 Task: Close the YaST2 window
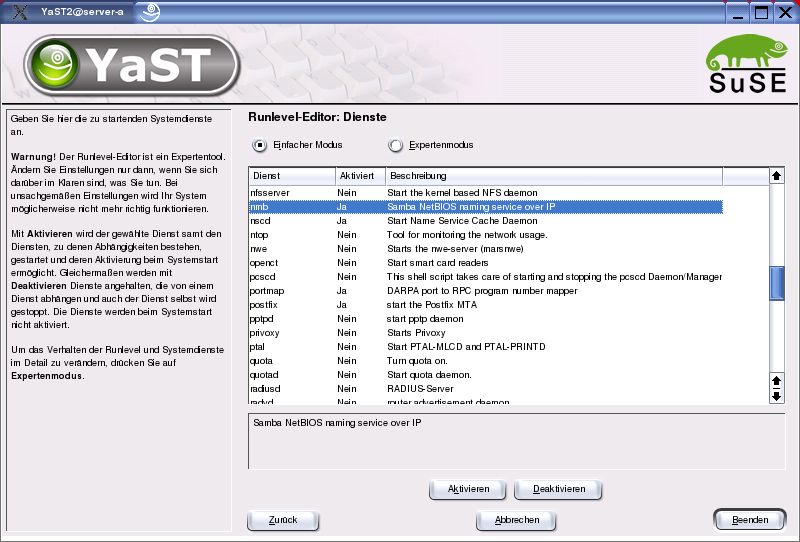[786, 13]
